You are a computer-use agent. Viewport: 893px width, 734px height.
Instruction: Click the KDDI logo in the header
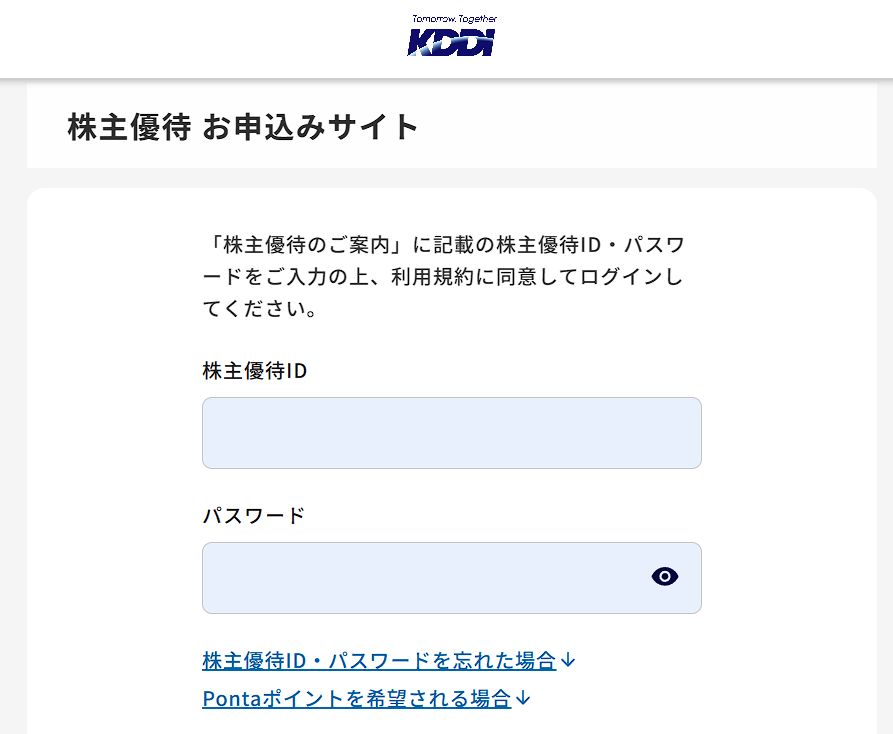coord(451,41)
